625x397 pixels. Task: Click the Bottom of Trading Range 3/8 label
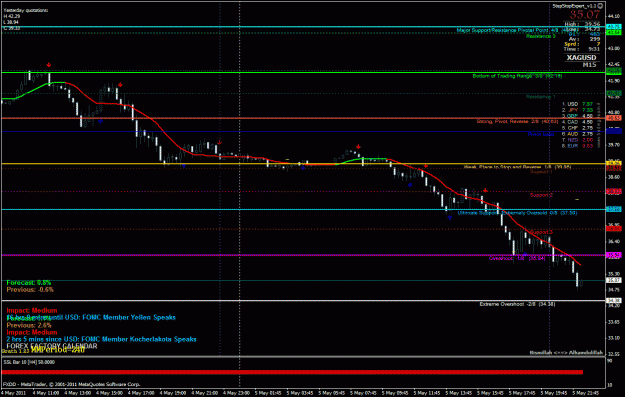[x=517, y=76]
